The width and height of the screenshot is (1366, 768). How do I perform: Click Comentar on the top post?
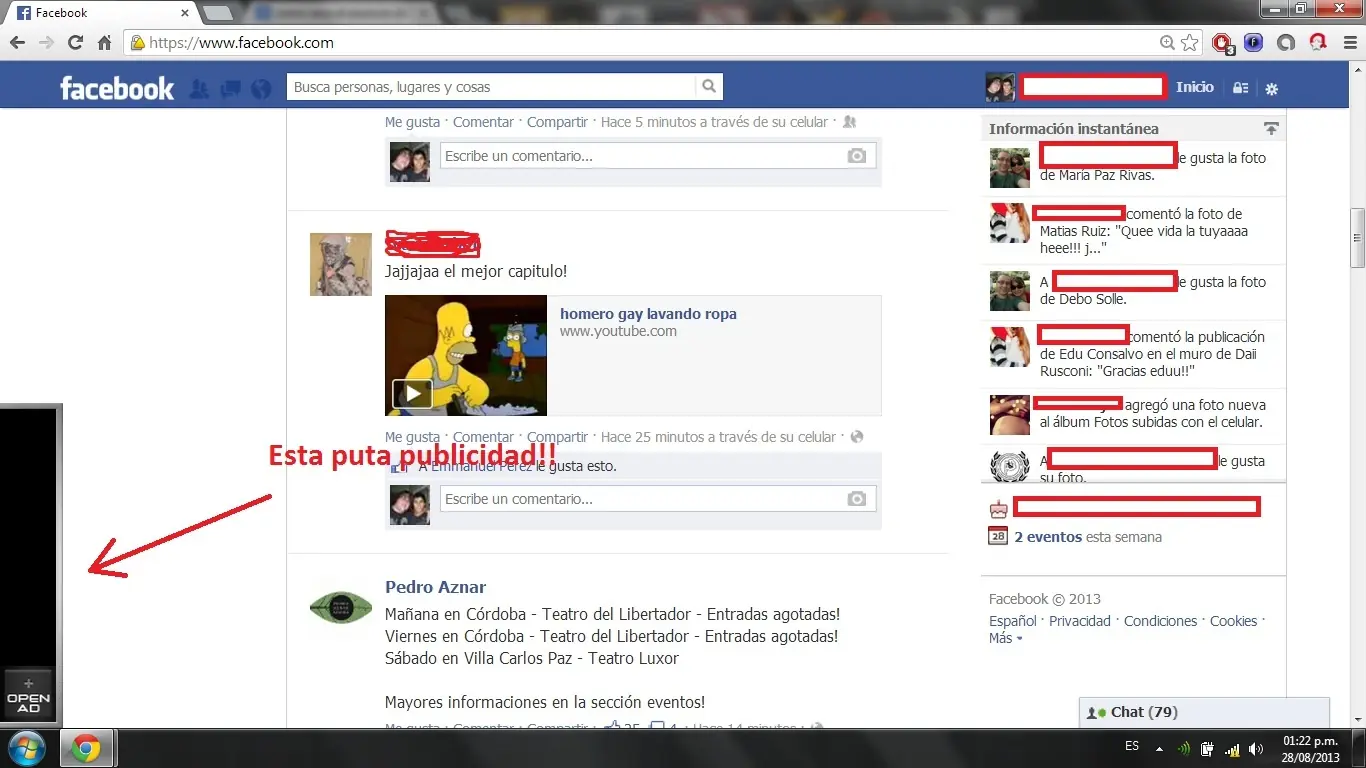[x=483, y=122]
